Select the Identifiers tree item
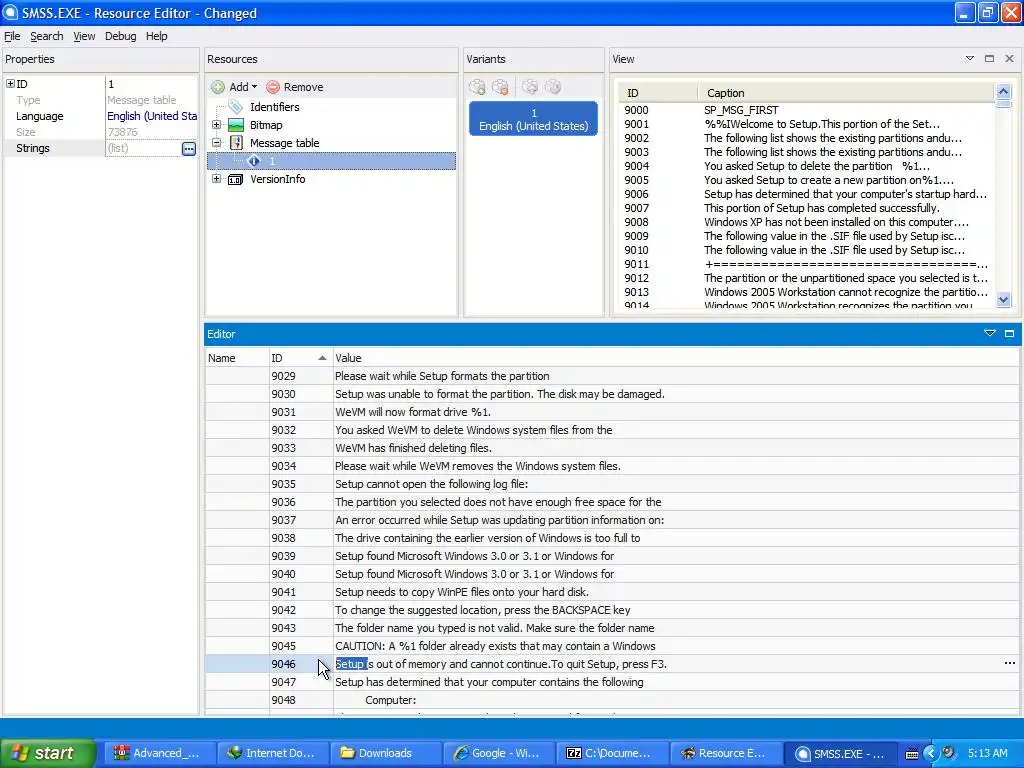This screenshot has width=1024, height=768. coord(274,107)
